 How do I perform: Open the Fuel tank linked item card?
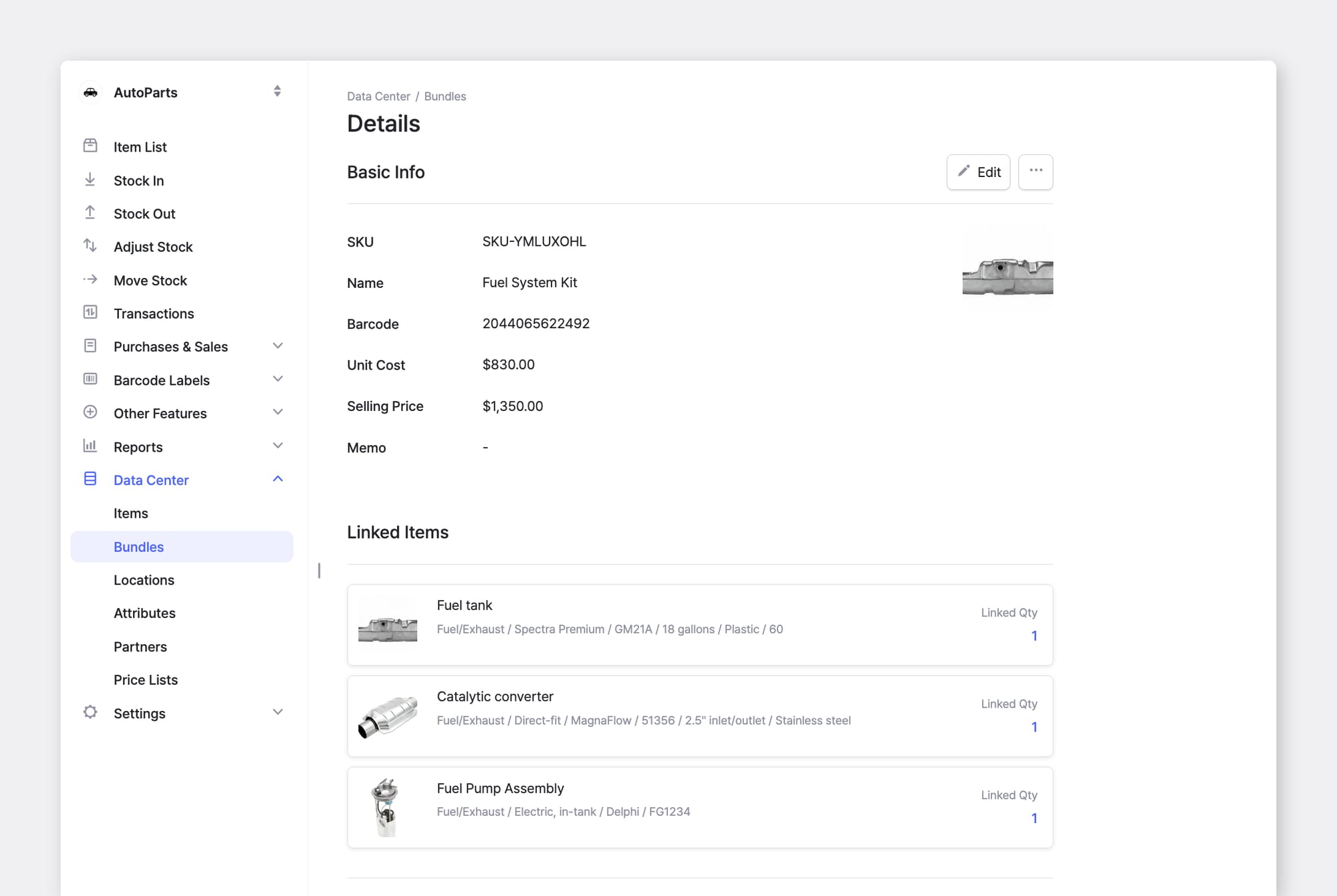tap(700, 625)
